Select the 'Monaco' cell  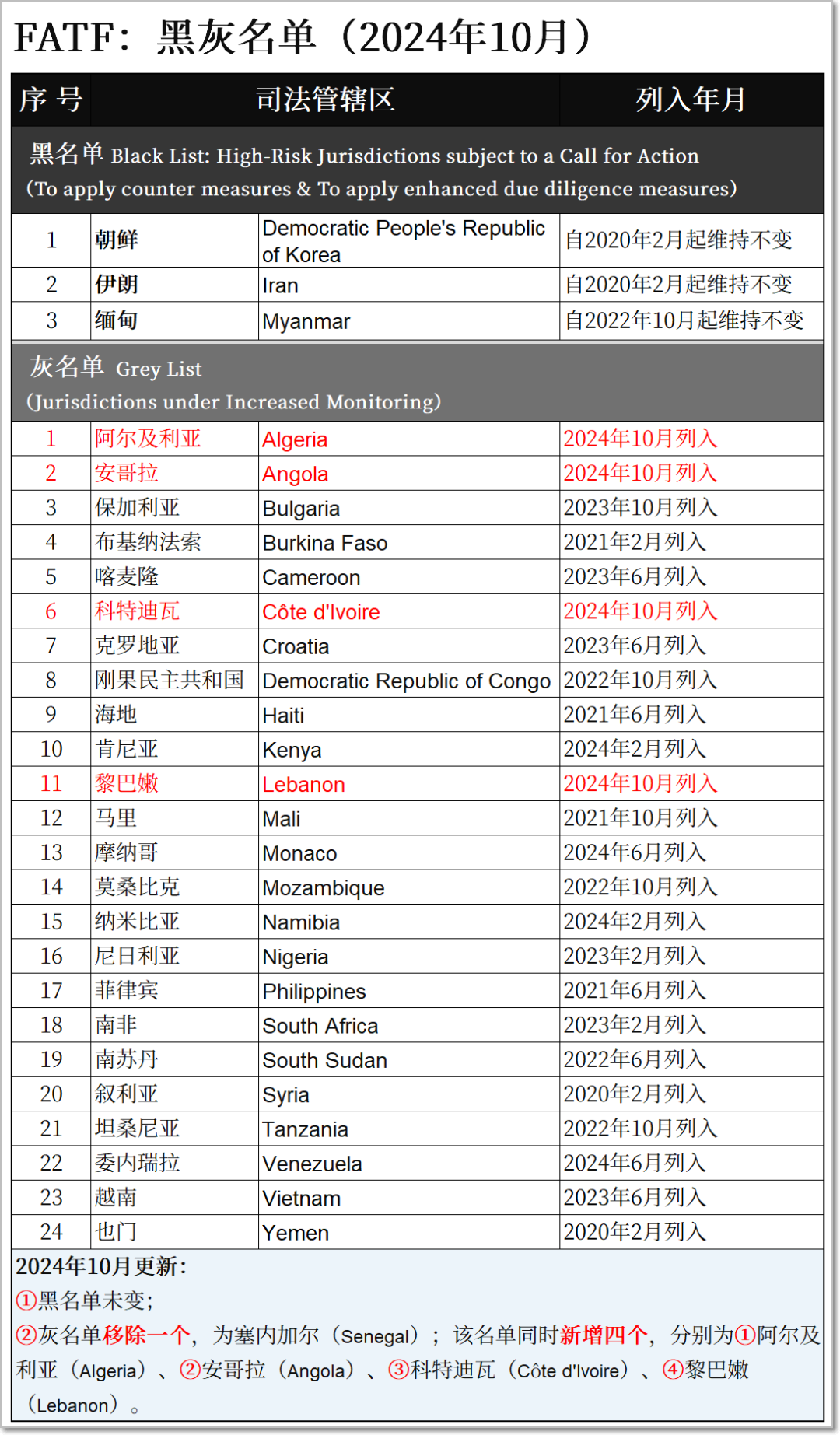409,852
